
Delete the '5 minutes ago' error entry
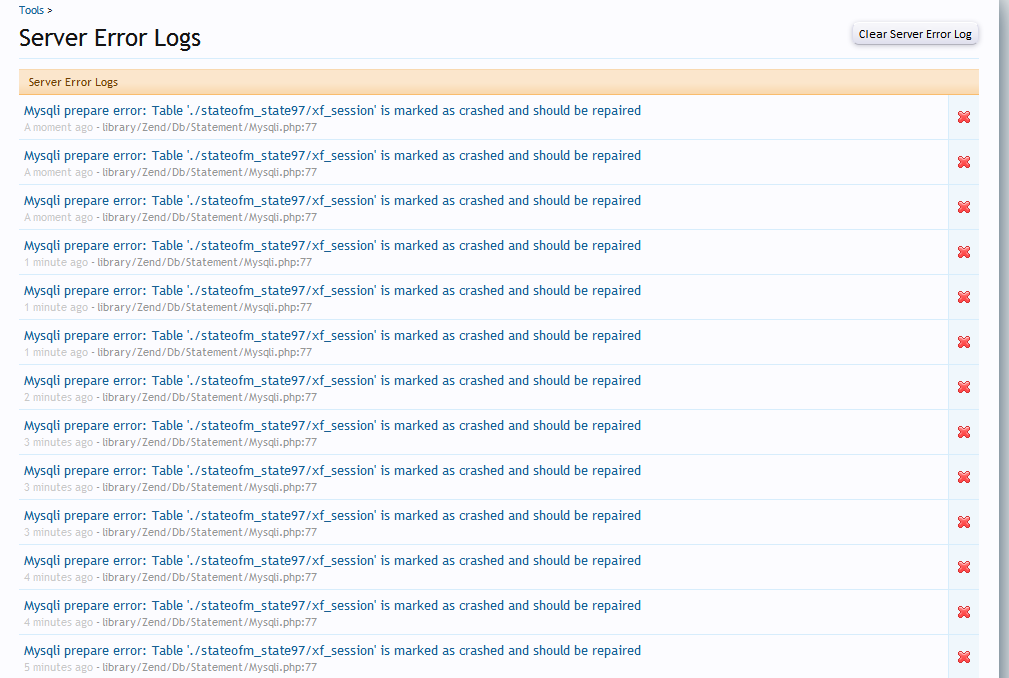coord(963,657)
